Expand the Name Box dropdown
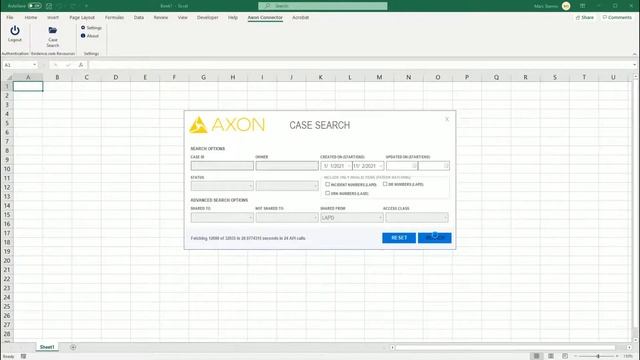The width and height of the screenshot is (640, 360). (35, 65)
